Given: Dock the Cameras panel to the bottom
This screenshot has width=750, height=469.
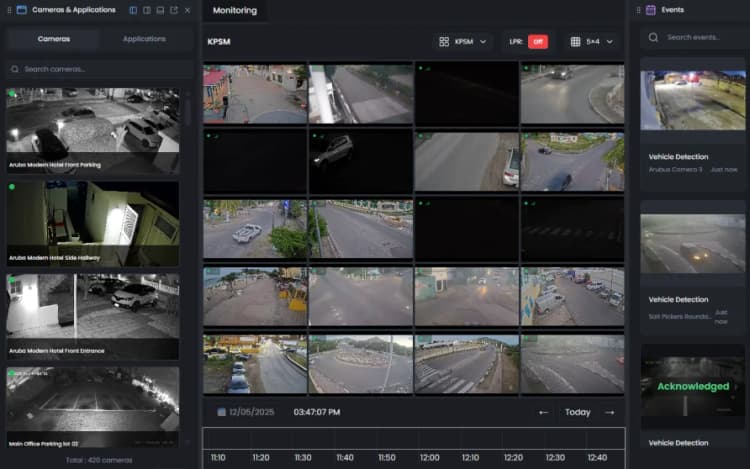Looking at the screenshot, I should click(160, 10).
